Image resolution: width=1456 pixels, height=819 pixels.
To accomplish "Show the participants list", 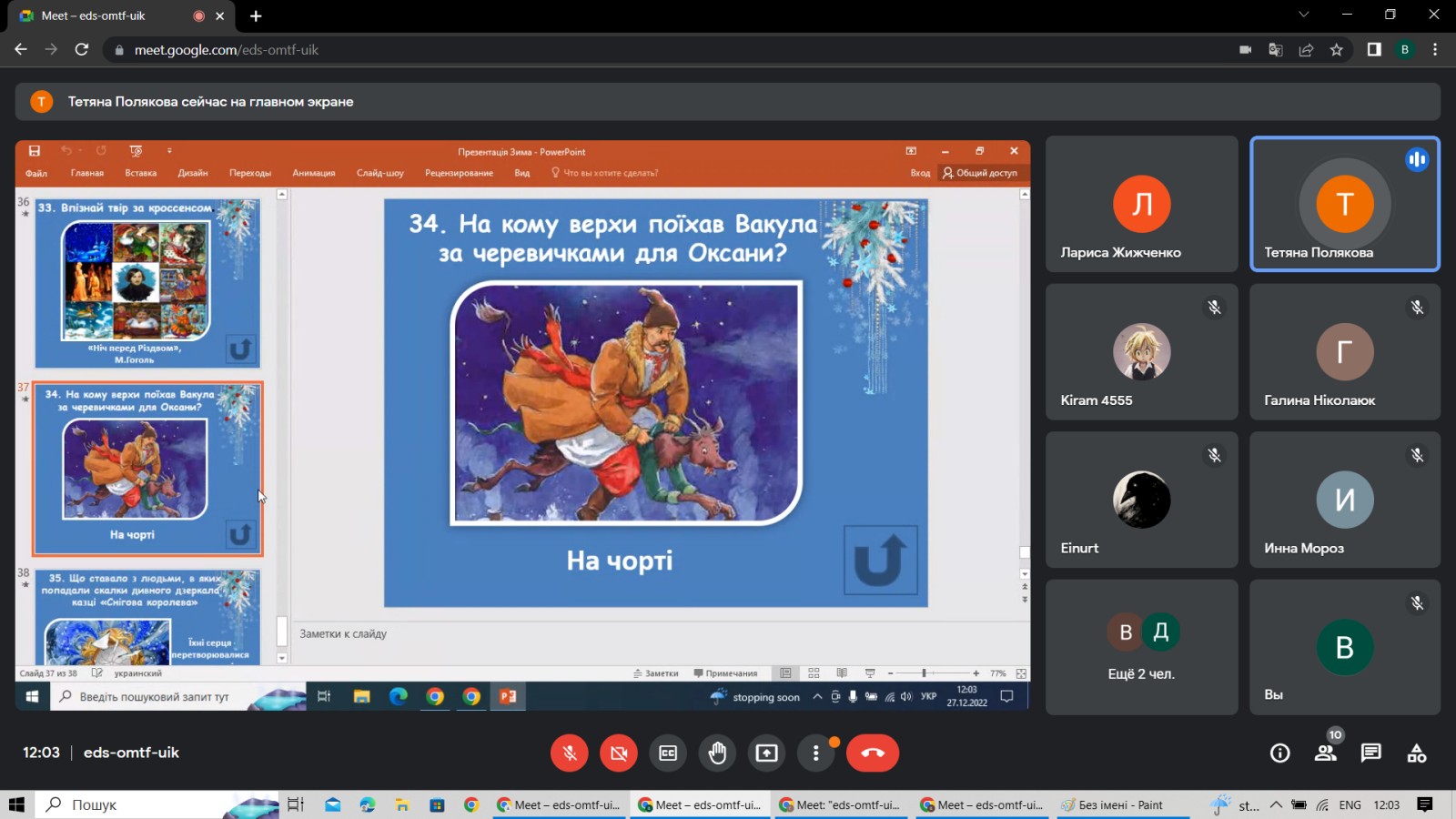I will pos(1325,753).
